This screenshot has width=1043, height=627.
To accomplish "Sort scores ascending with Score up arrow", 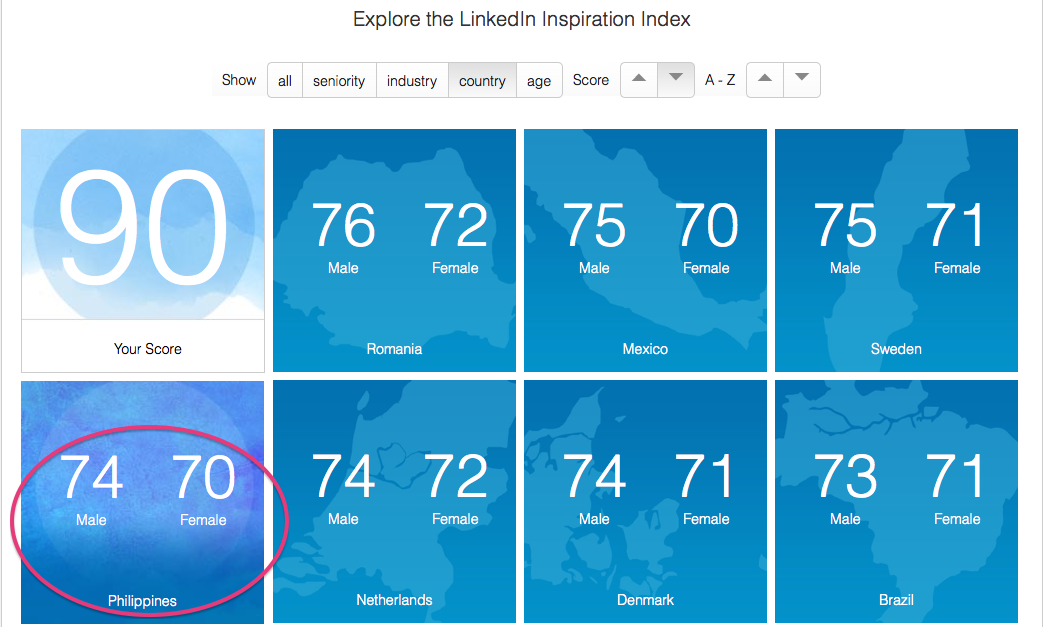I will click(x=639, y=80).
